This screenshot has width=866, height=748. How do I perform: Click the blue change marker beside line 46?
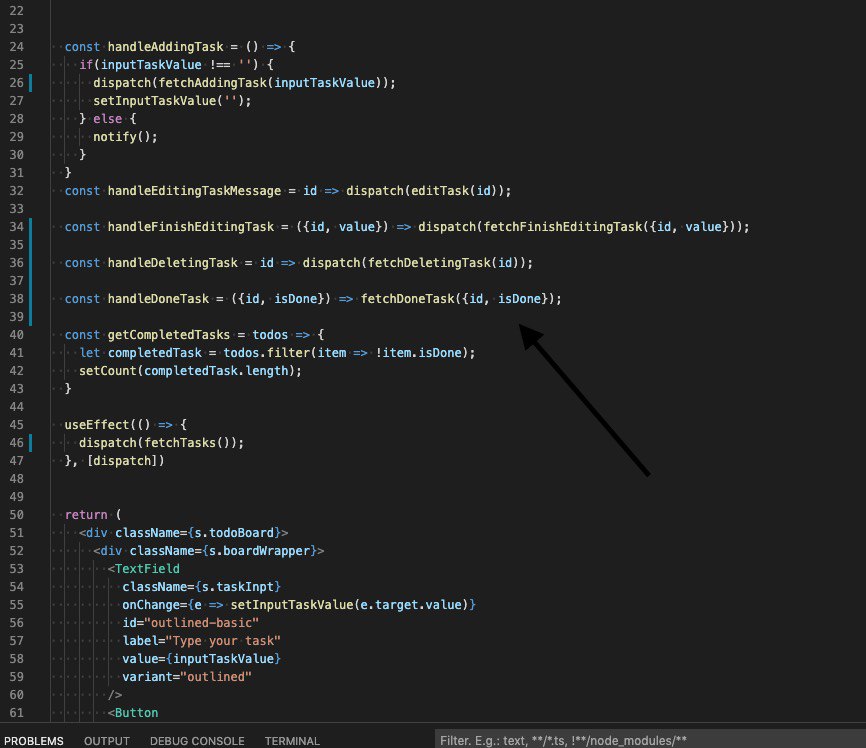(30, 443)
